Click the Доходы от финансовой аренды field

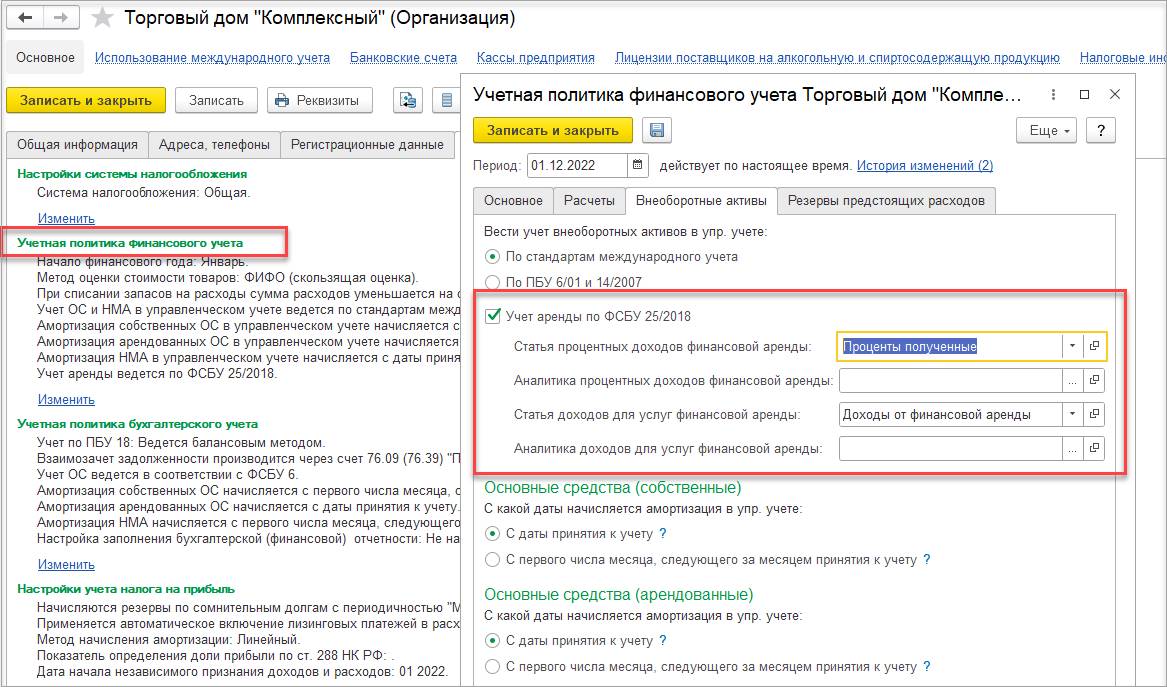click(950, 414)
